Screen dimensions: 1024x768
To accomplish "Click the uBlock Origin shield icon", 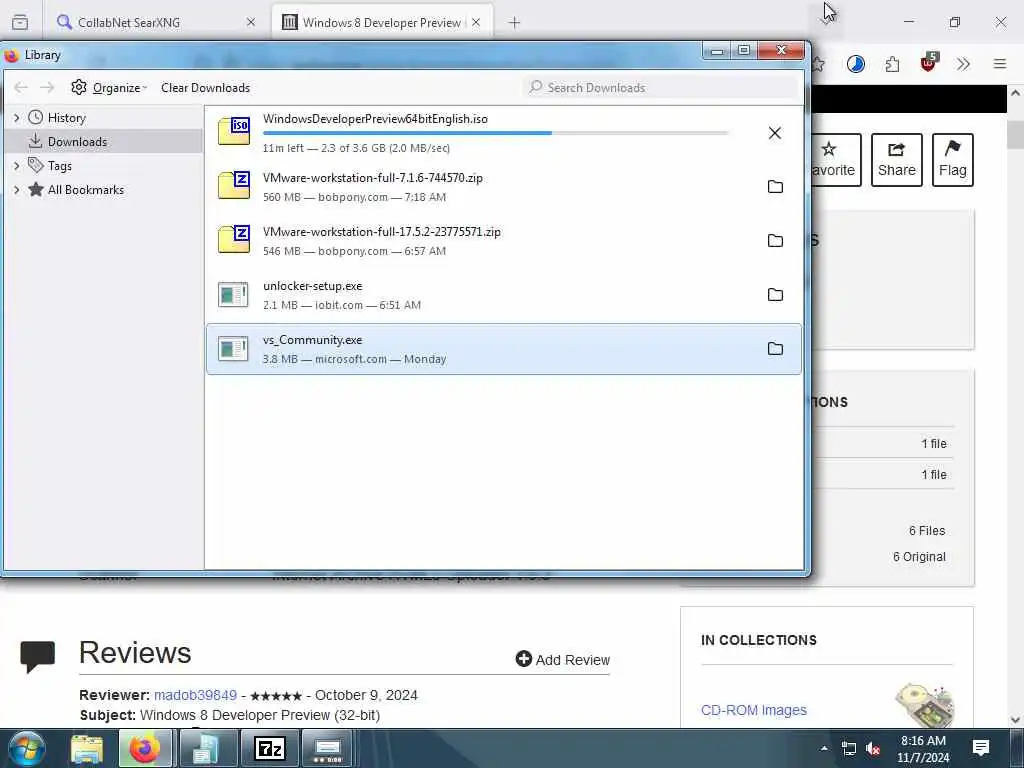I will pos(929,63).
